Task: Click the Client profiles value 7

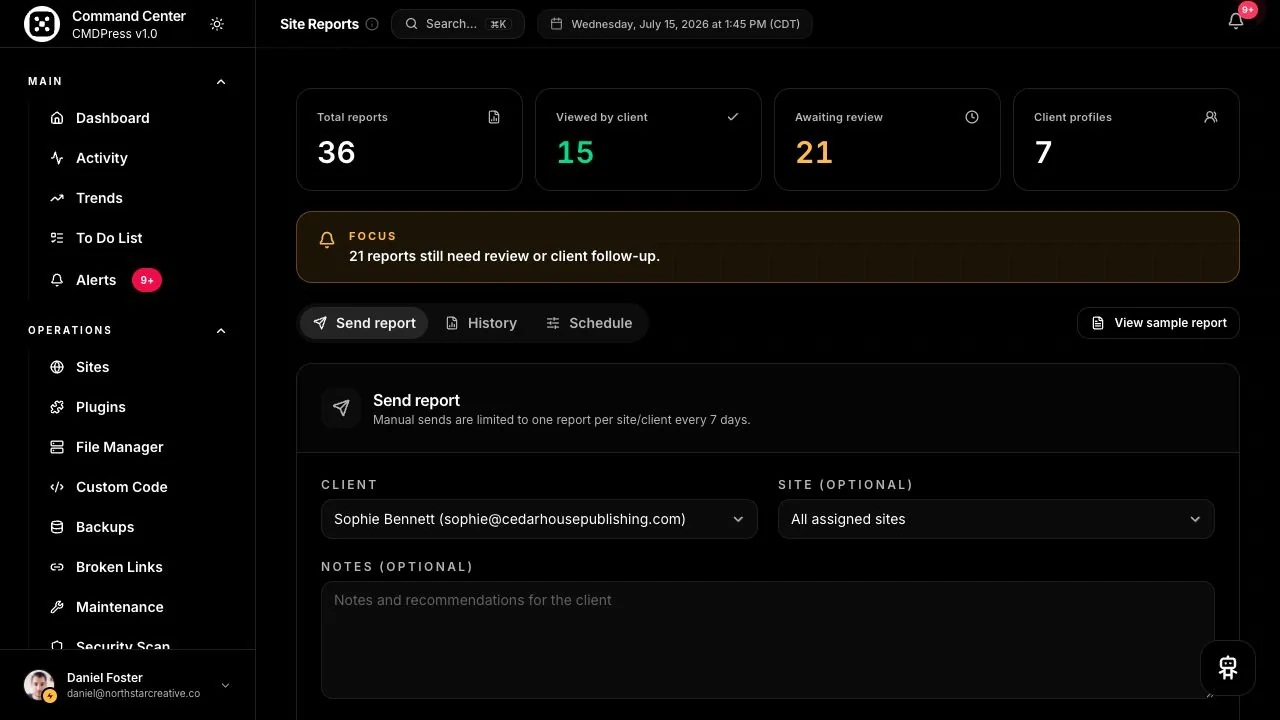Action: (1043, 152)
